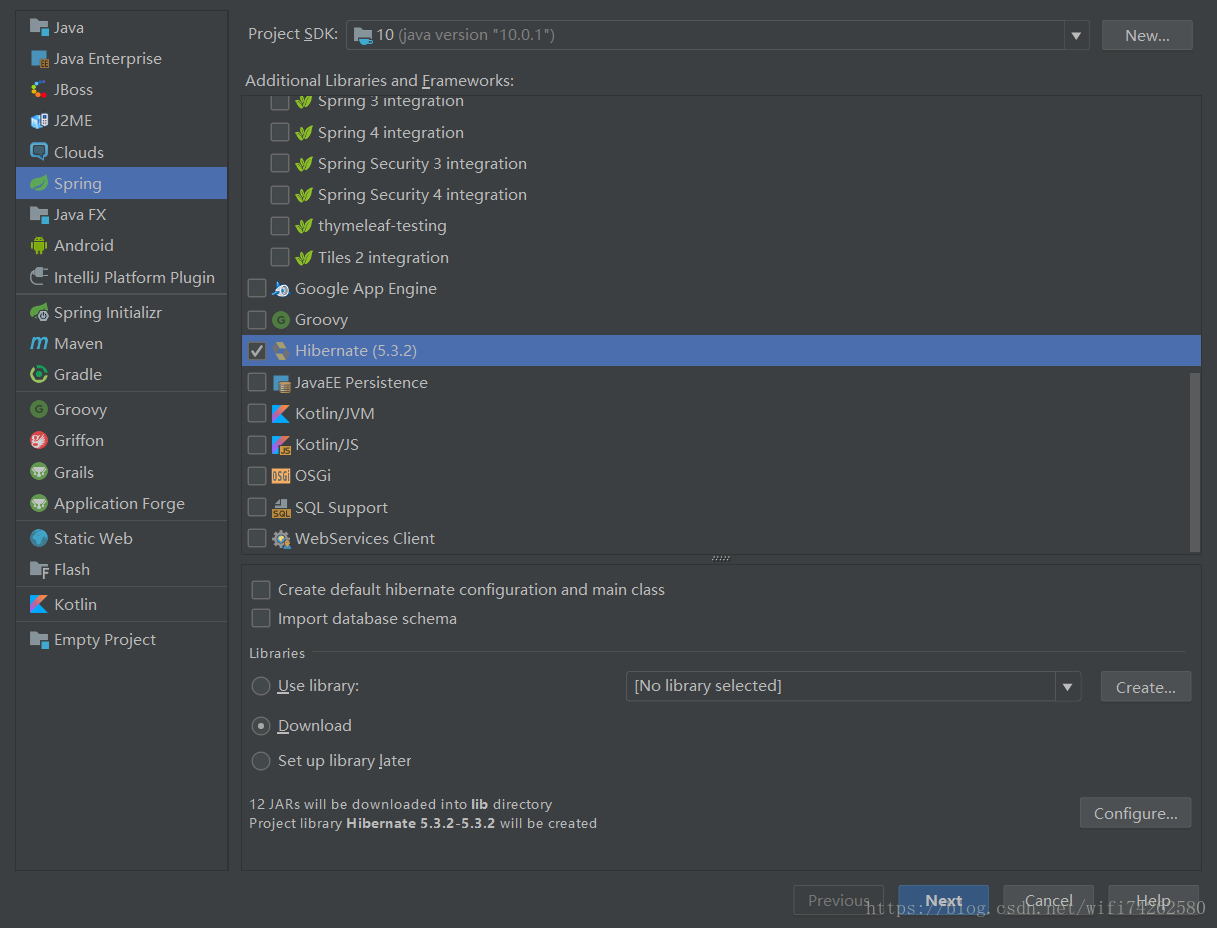
Task: Click the Hibernate framework icon
Action: click(x=281, y=350)
